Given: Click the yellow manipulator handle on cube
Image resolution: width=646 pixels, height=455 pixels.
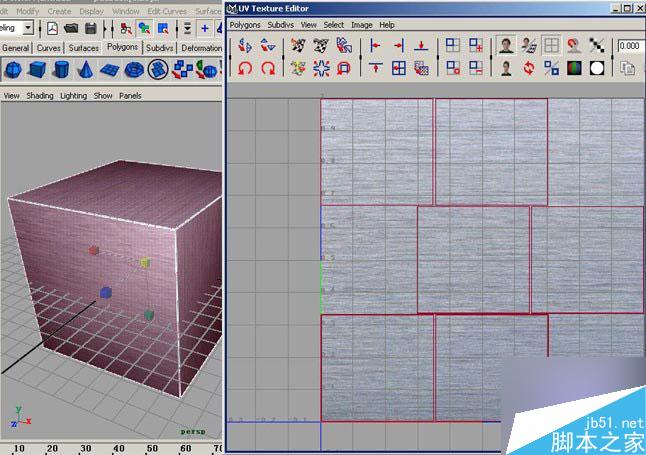Looking at the screenshot, I should (x=145, y=262).
